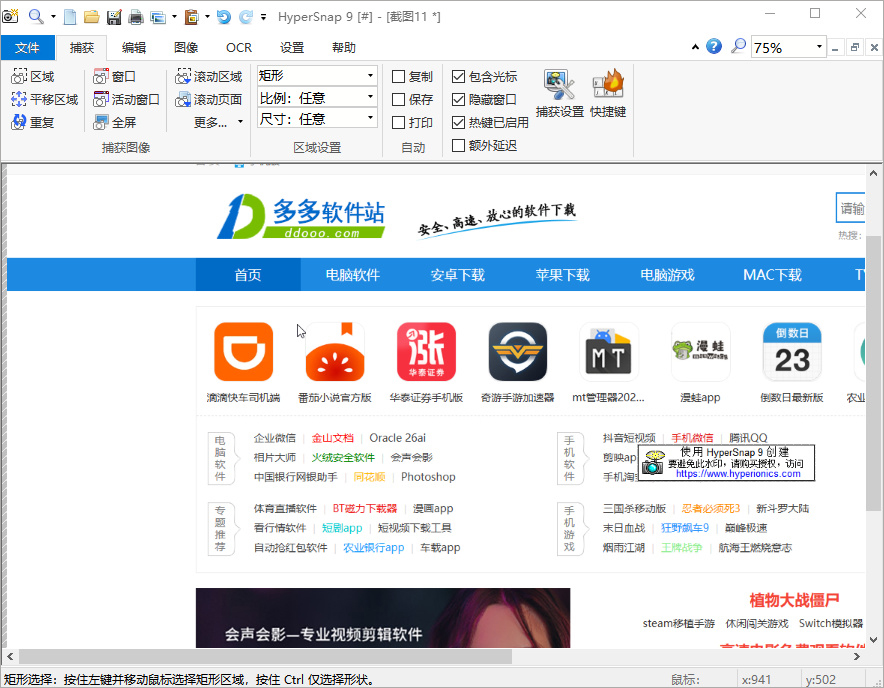This screenshot has width=884, height=688.
Task: Open the 75% zoom level dropdown
Action: point(819,47)
